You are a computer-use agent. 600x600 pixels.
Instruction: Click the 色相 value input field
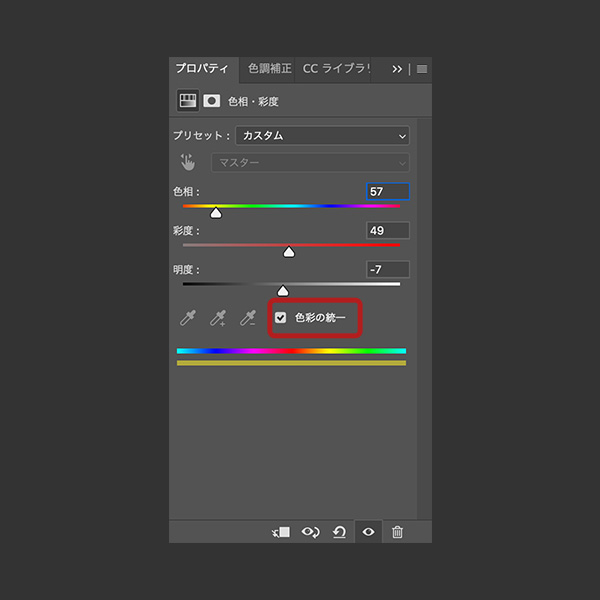(x=387, y=191)
